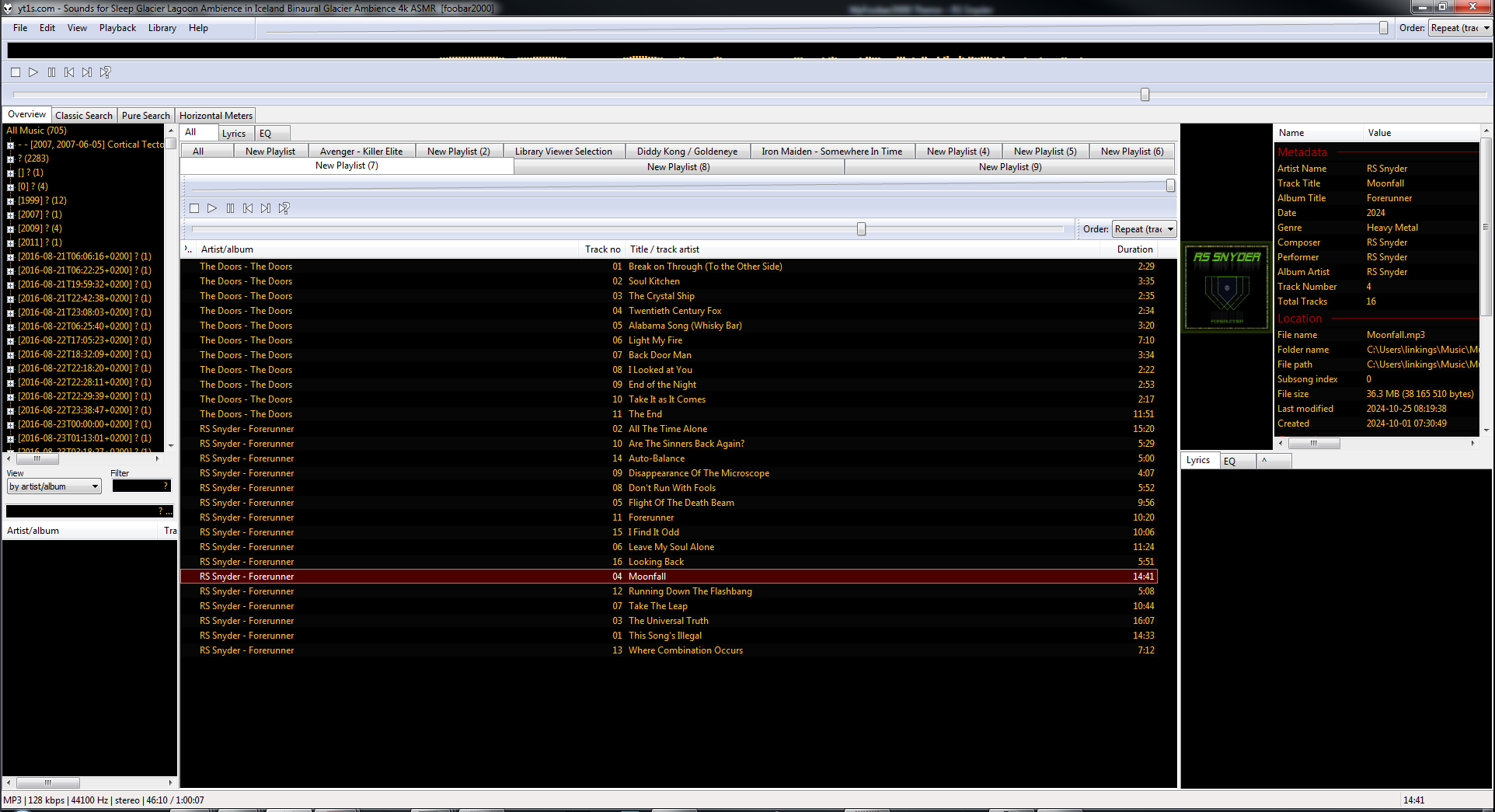
Task: Expand the '? (2283)' library node
Action: coord(10,159)
